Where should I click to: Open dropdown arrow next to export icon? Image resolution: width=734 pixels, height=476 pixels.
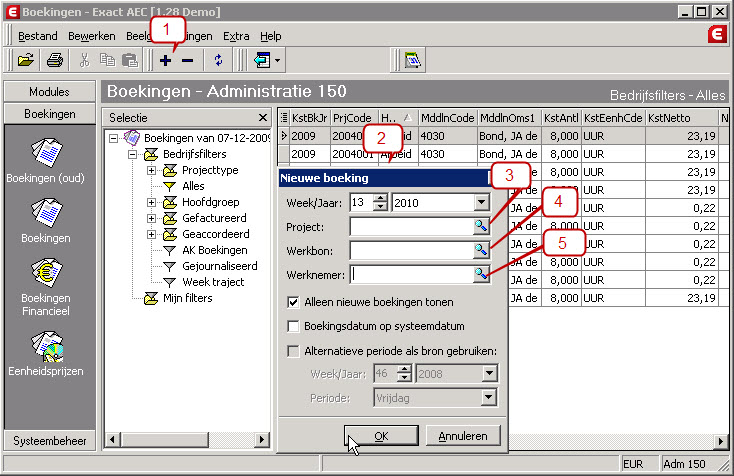point(278,60)
